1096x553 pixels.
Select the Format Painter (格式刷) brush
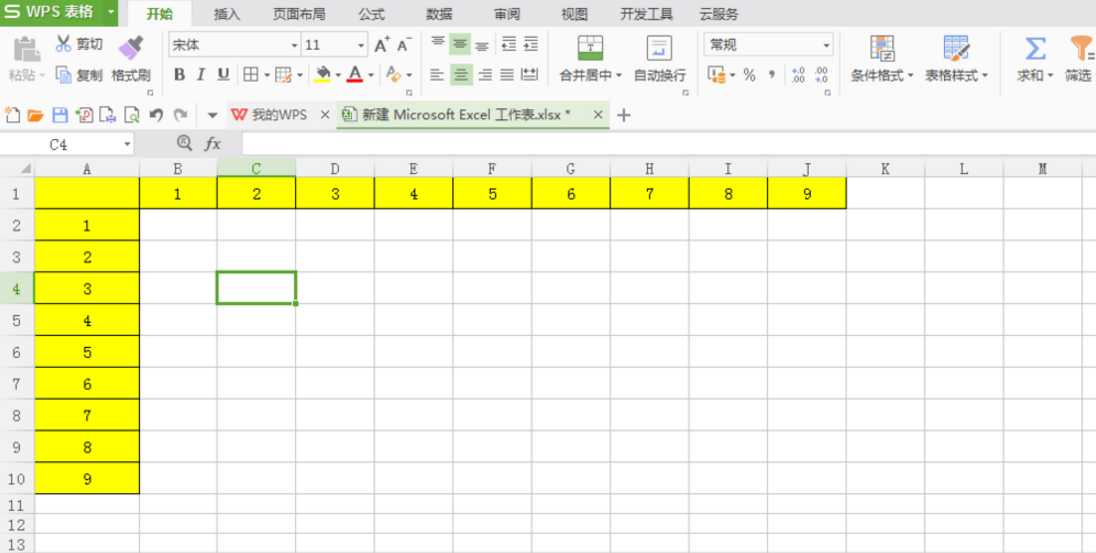[x=131, y=59]
